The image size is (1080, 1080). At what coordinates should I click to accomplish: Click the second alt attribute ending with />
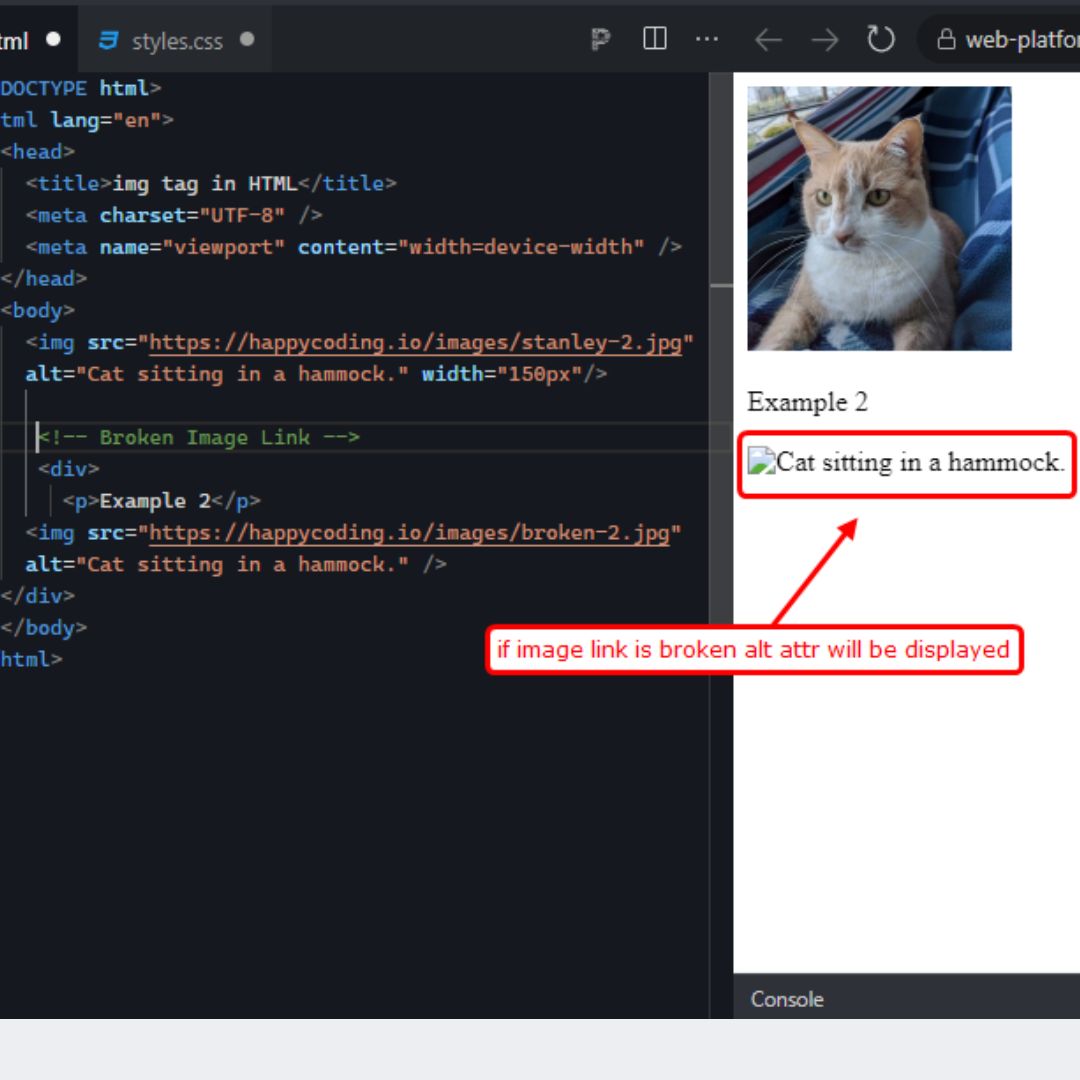tap(236, 564)
